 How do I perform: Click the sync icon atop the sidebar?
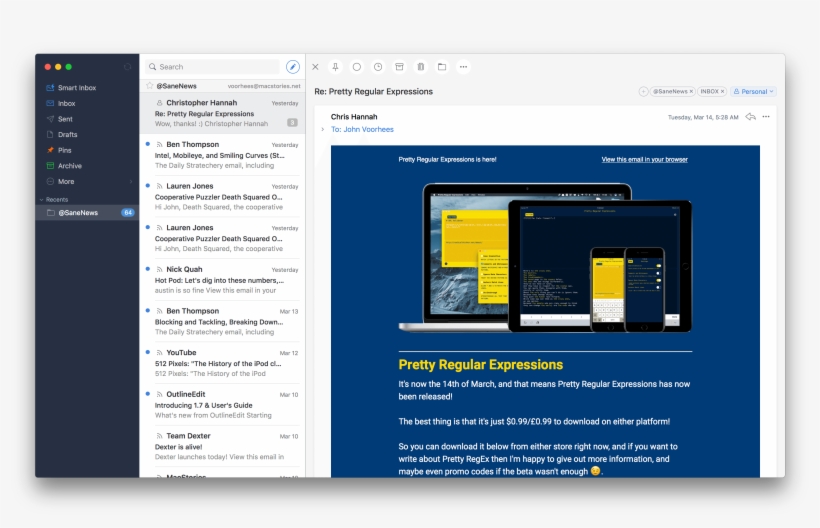127,67
